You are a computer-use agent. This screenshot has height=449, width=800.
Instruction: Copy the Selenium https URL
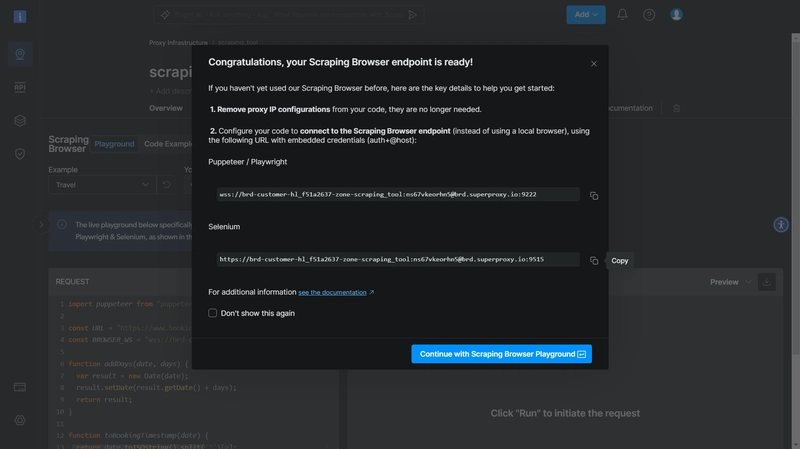(x=594, y=261)
